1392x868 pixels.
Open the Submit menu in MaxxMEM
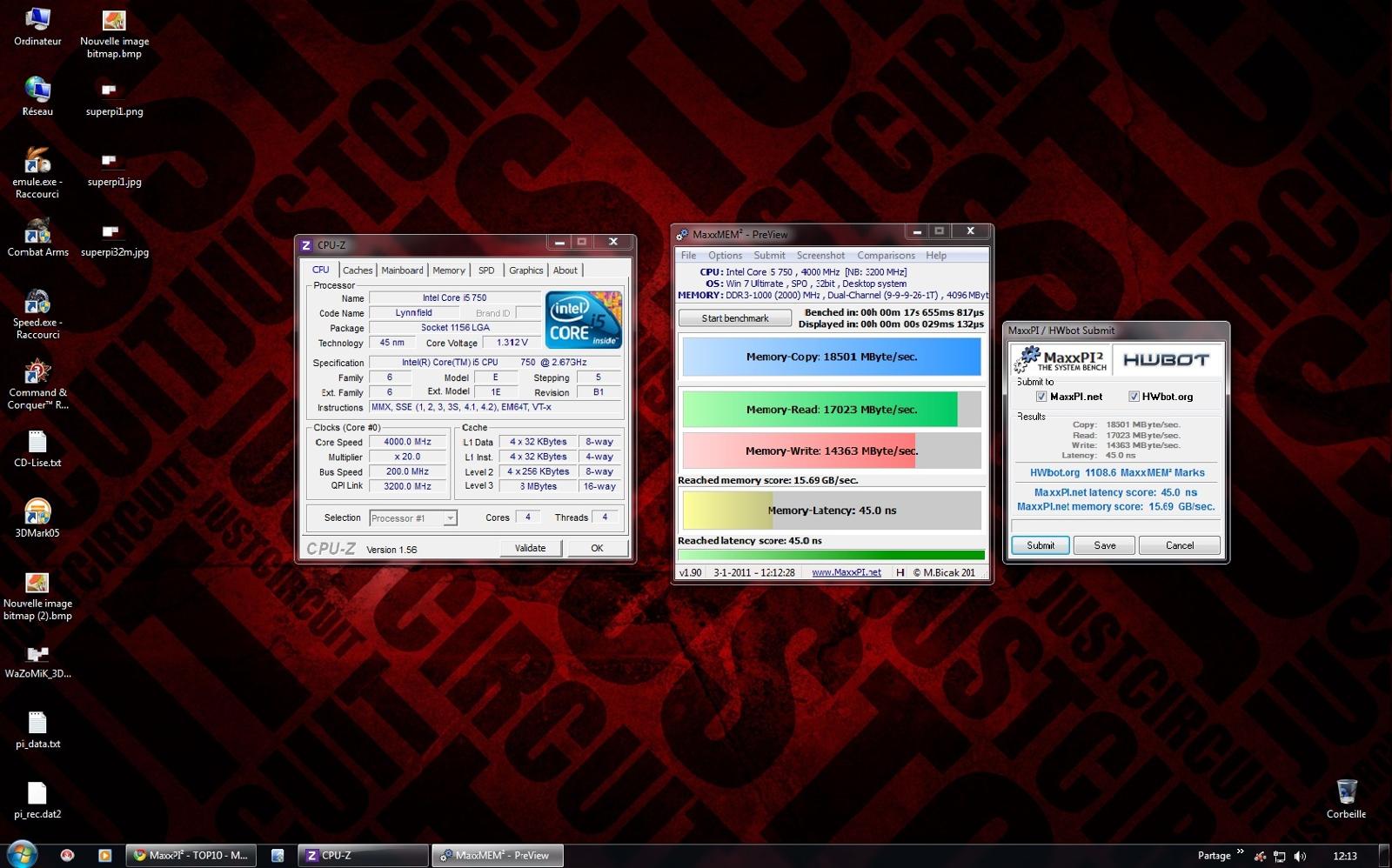pyautogui.click(x=769, y=256)
